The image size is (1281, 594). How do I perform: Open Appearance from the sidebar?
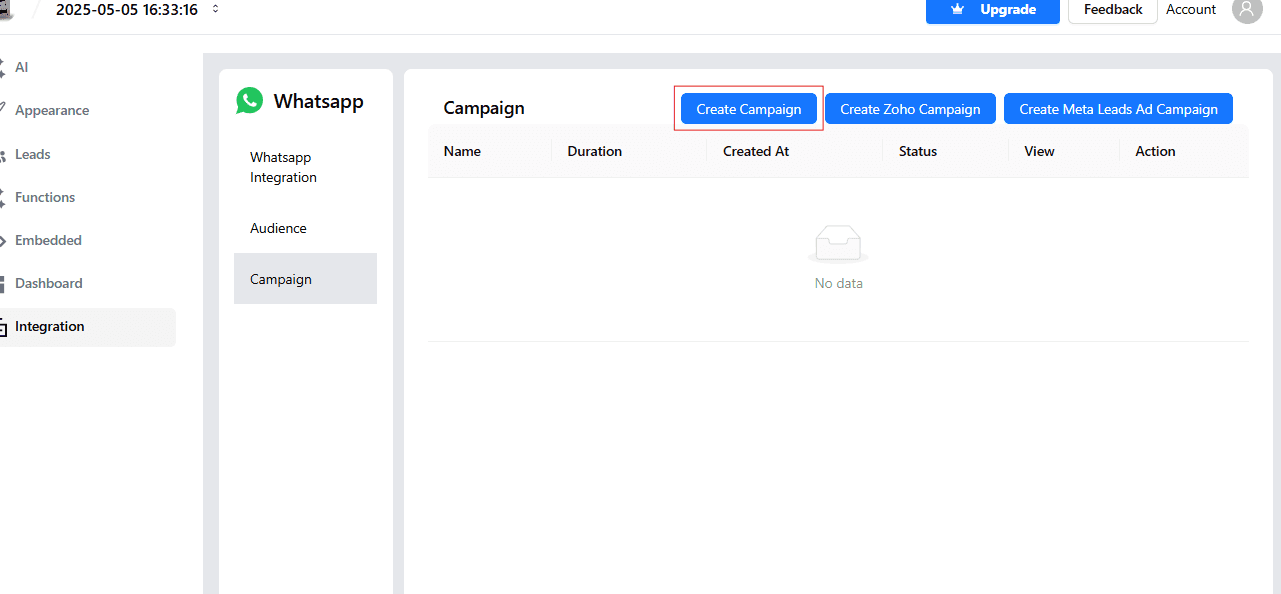pos(52,111)
